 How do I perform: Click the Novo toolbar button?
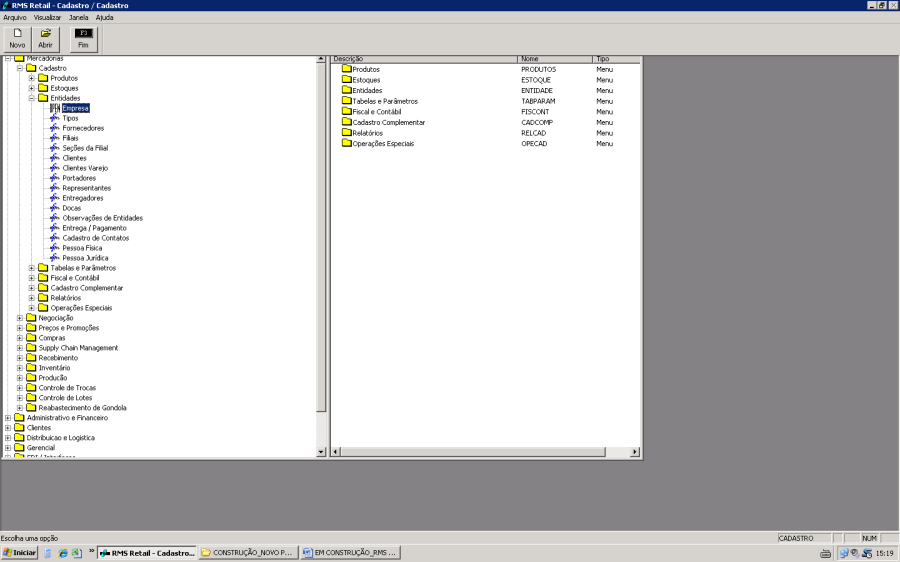pyautogui.click(x=17, y=39)
